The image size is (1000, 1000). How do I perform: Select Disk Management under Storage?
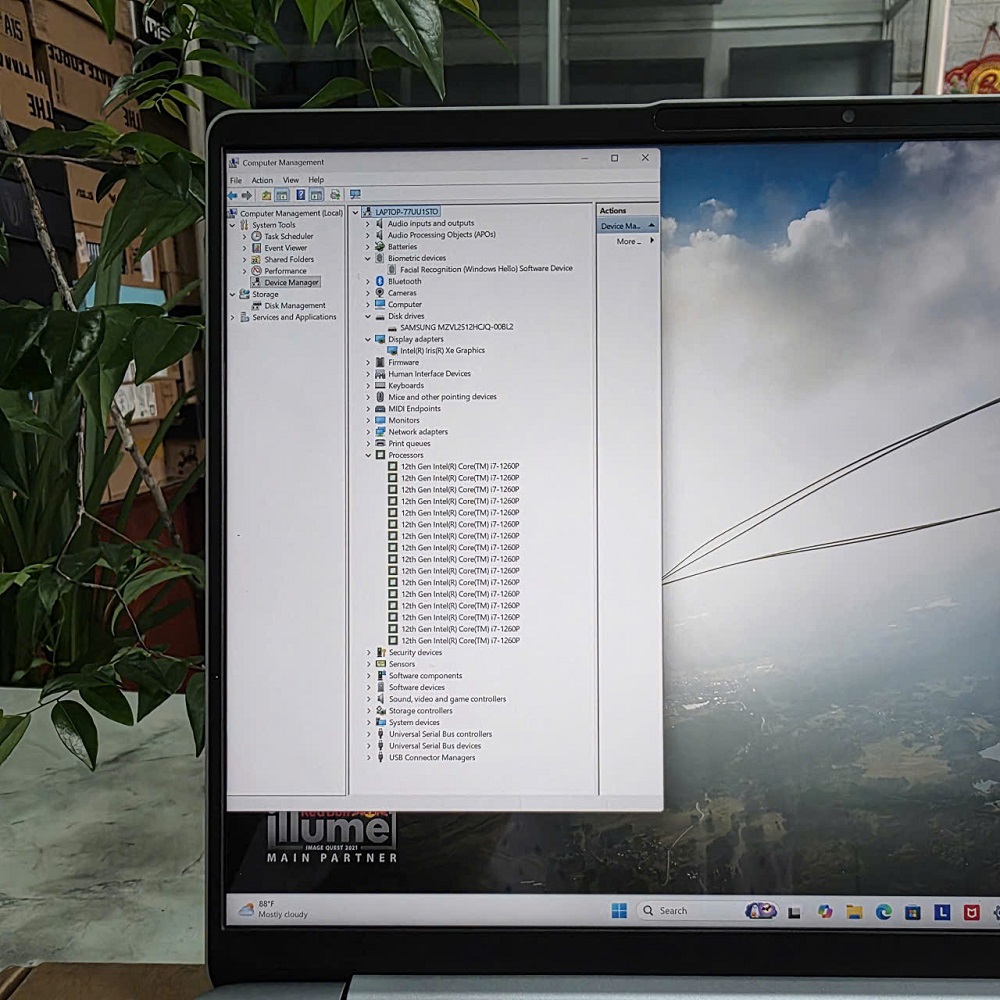tap(295, 305)
